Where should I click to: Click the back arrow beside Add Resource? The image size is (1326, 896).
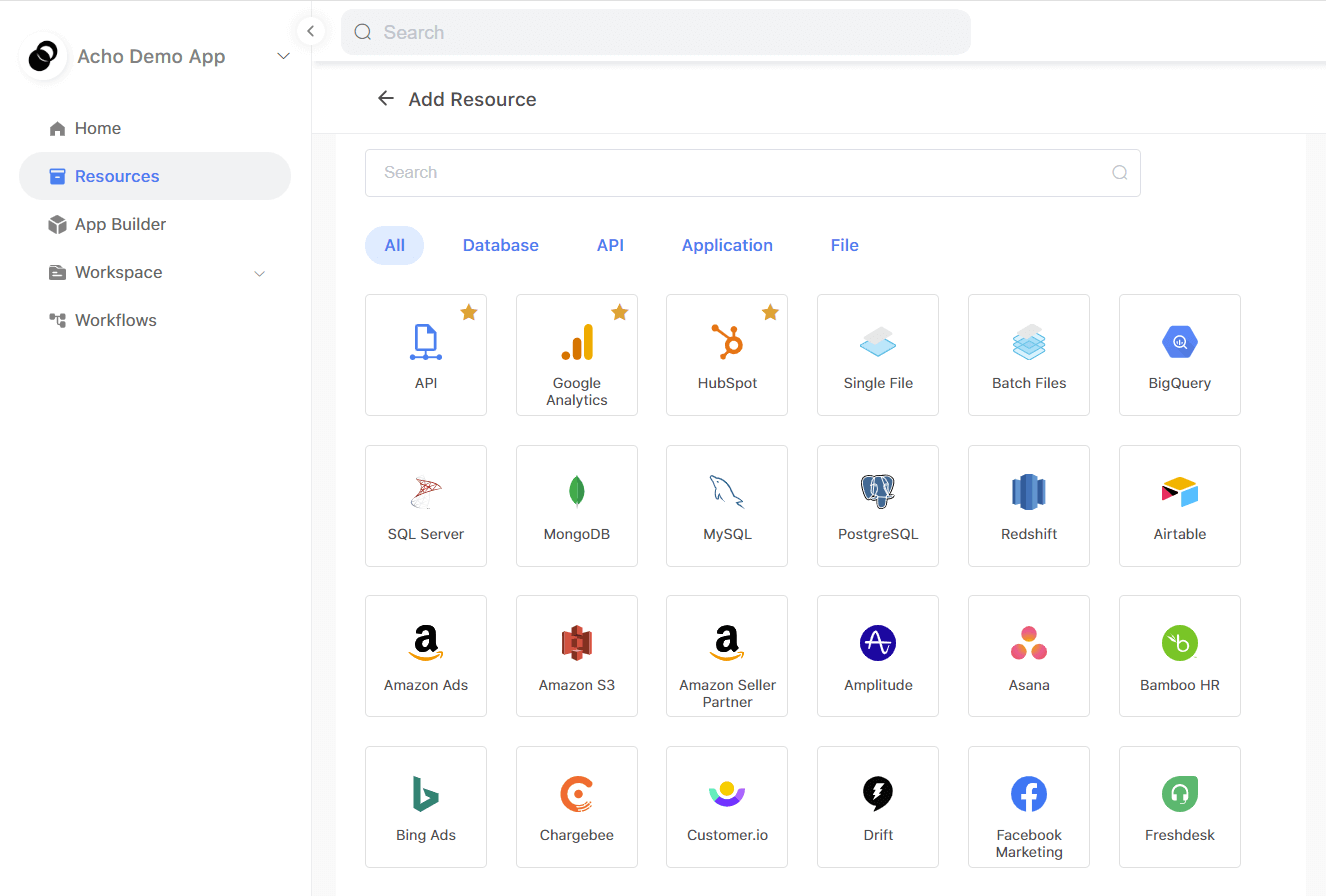coord(385,98)
